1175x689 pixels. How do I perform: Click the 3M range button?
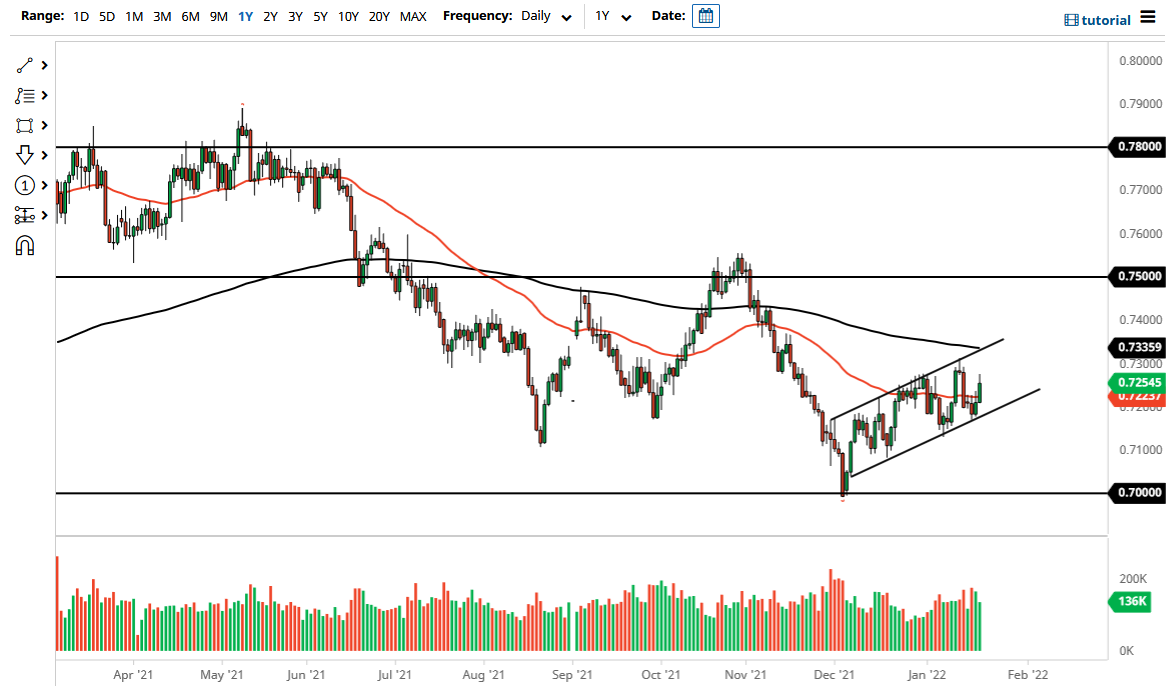[x=162, y=17]
